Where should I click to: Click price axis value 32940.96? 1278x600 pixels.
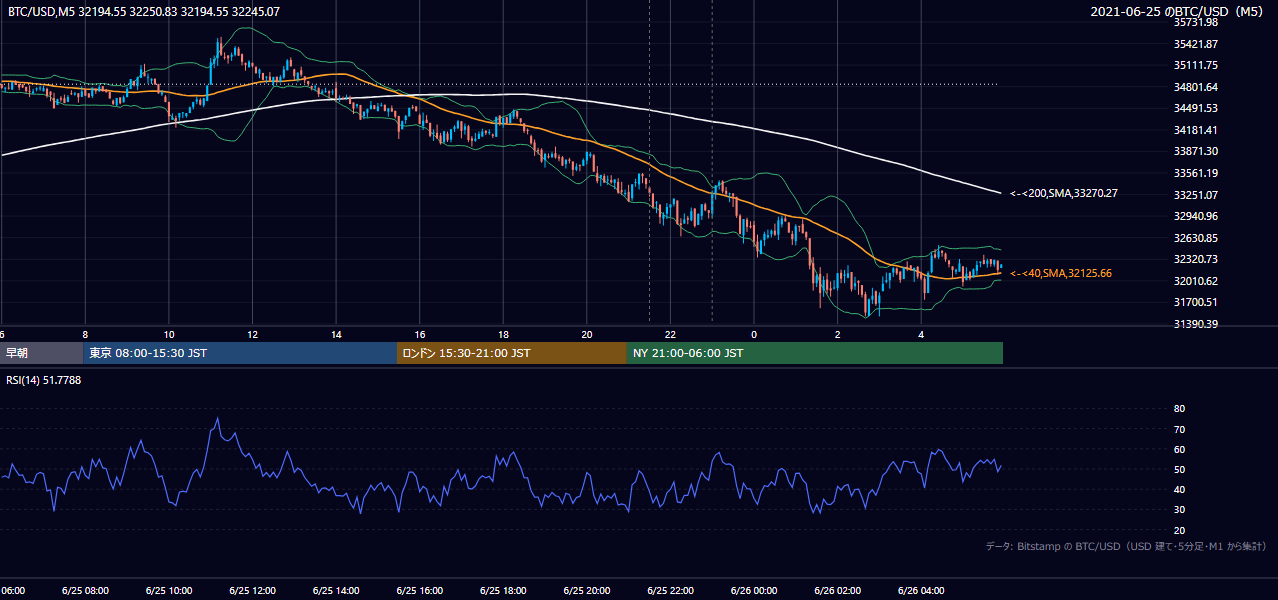point(1195,216)
